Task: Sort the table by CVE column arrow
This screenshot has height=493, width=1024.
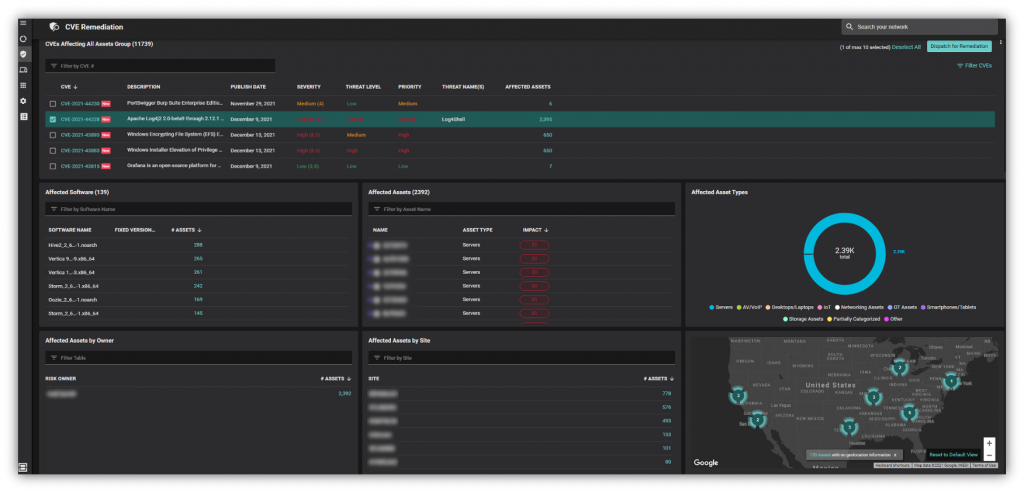Action: [x=77, y=87]
